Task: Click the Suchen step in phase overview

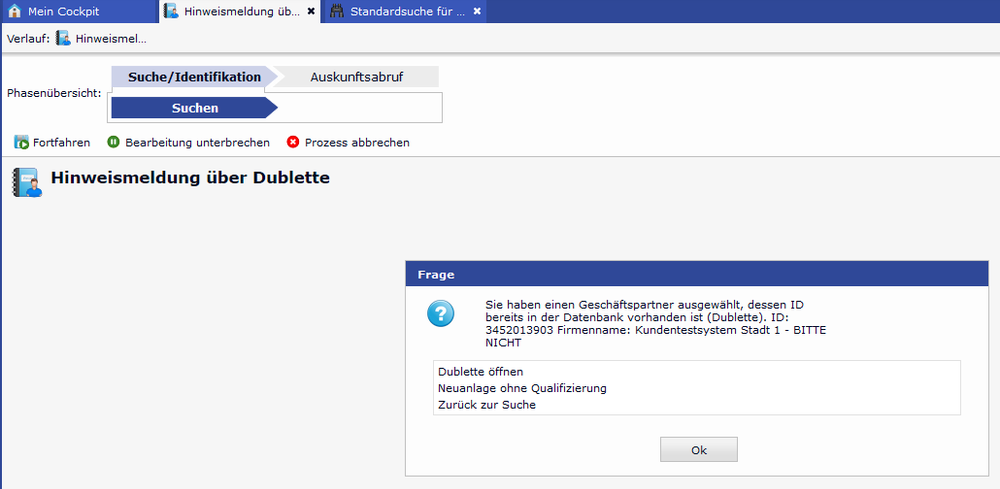Action: pyautogui.click(x=194, y=108)
